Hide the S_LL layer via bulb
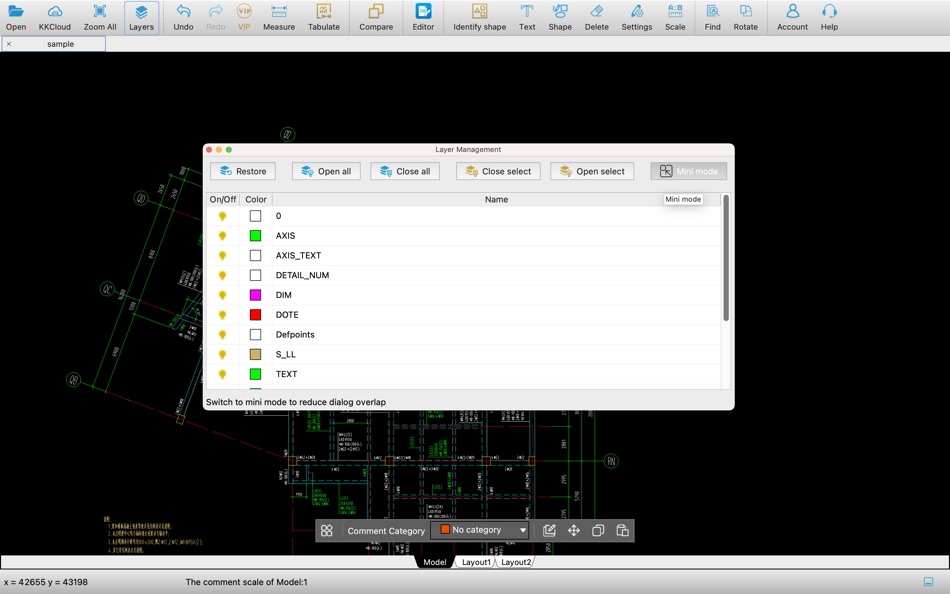 (x=222, y=355)
